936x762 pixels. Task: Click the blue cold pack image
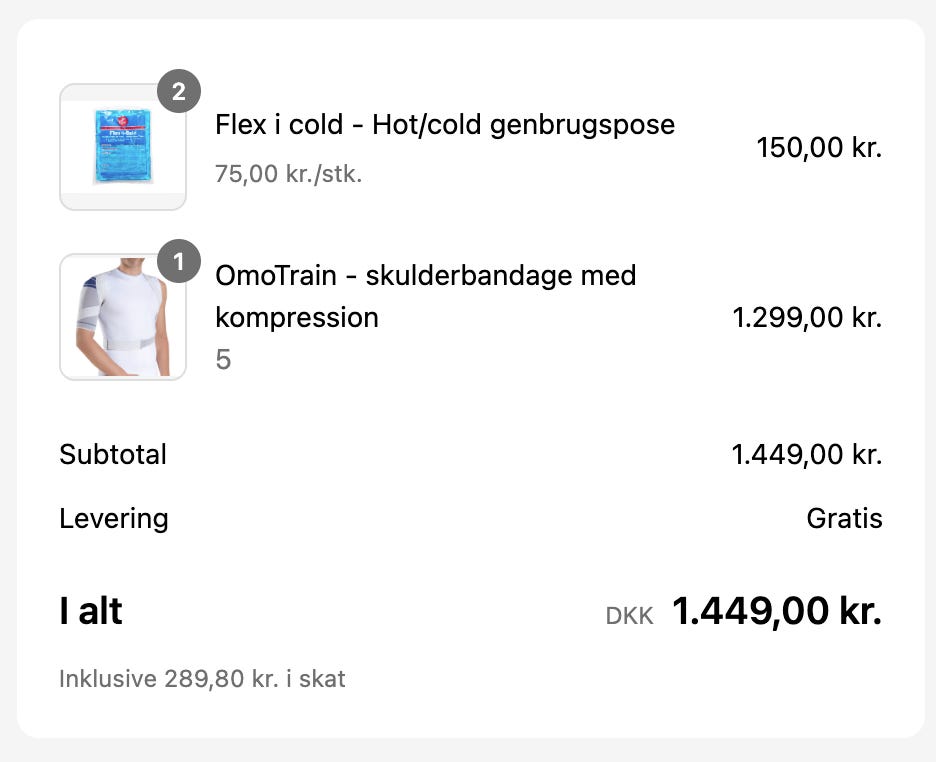tap(122, 147)
